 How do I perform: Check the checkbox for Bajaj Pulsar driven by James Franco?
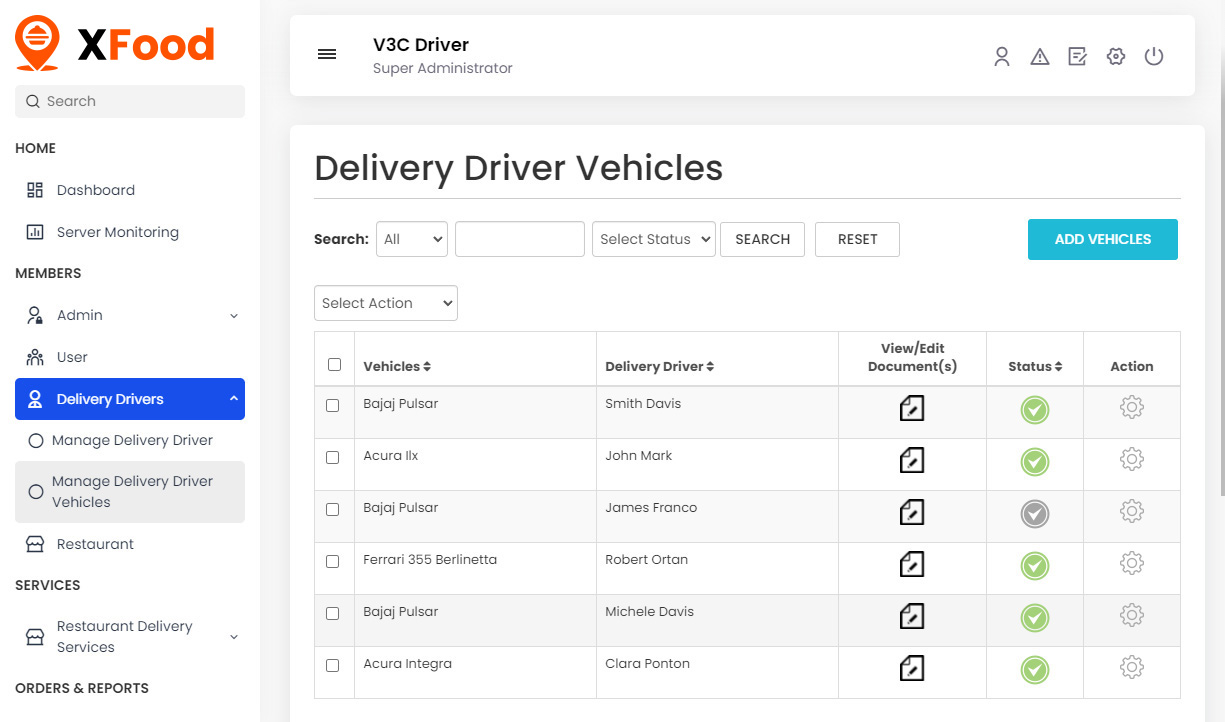click(334, 509)
